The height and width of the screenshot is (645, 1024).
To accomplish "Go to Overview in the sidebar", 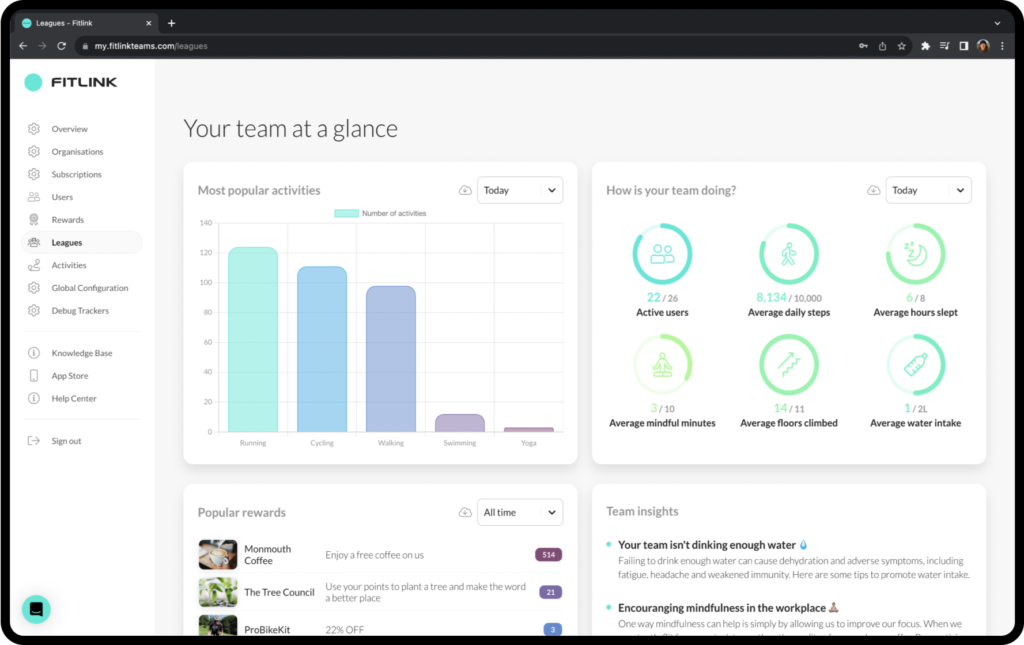I will pyautogui.click(x=70, y=129).
